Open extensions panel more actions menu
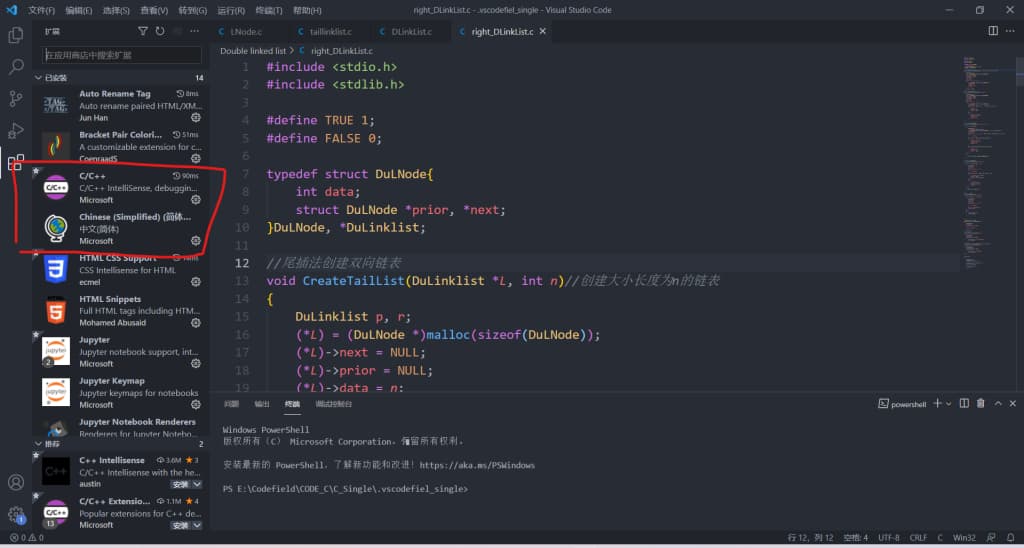Screen dimensions: 1024x548 pos(195,31)
